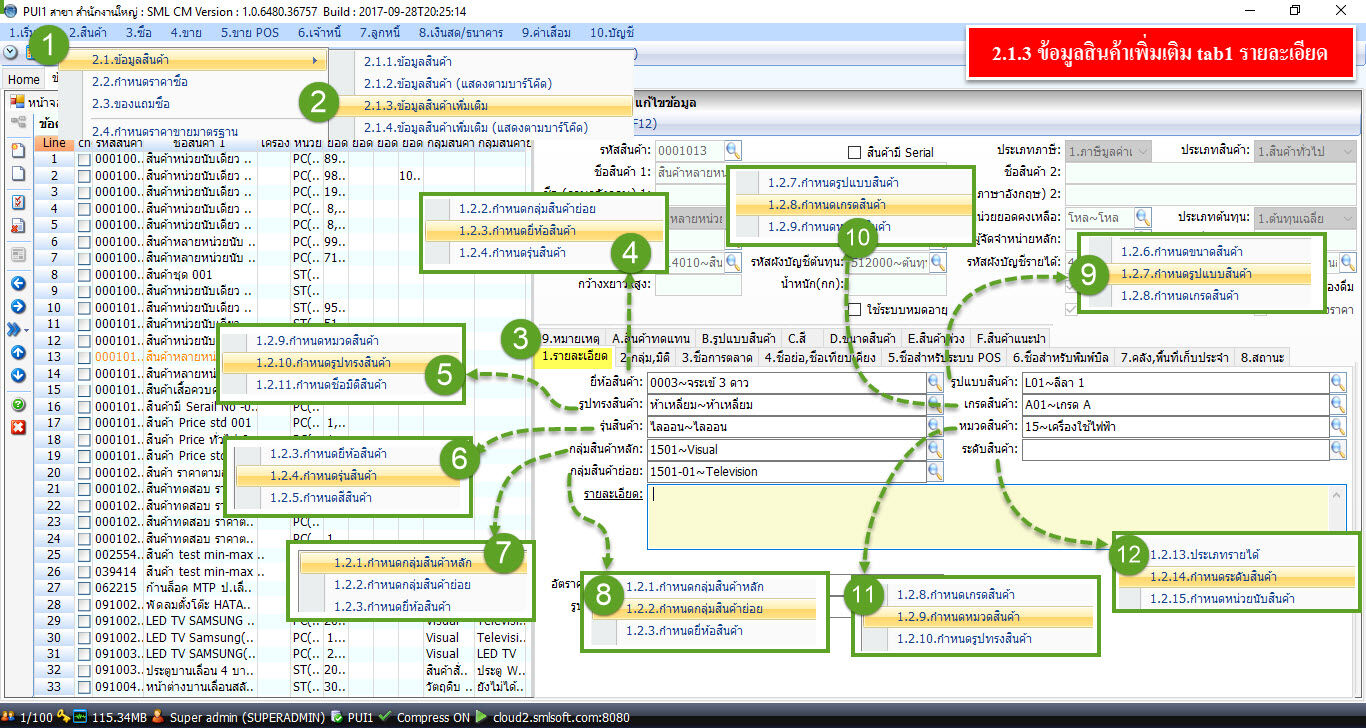Open the 5.ขาย POS menu

tap(250, 32)
